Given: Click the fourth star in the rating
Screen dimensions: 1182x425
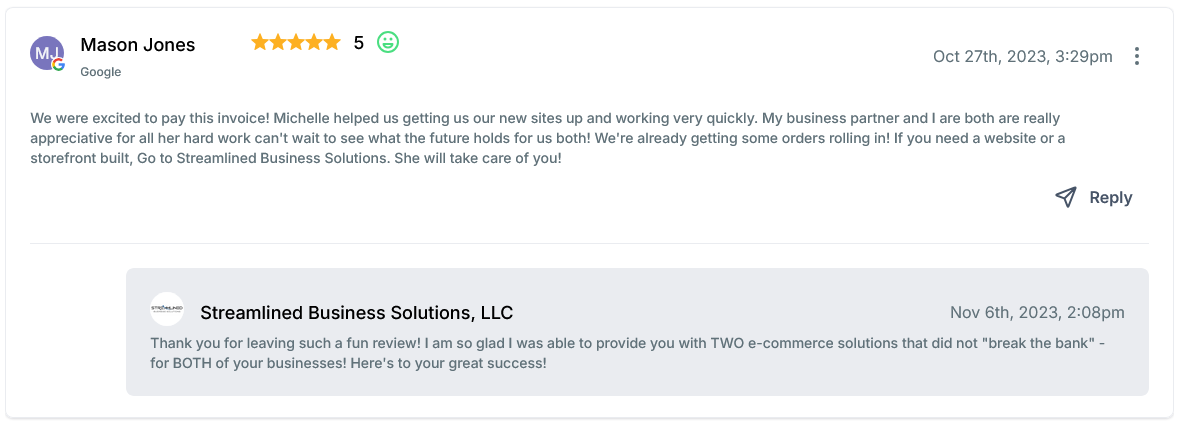Looking at the screenshot, I should coord(314,42).
